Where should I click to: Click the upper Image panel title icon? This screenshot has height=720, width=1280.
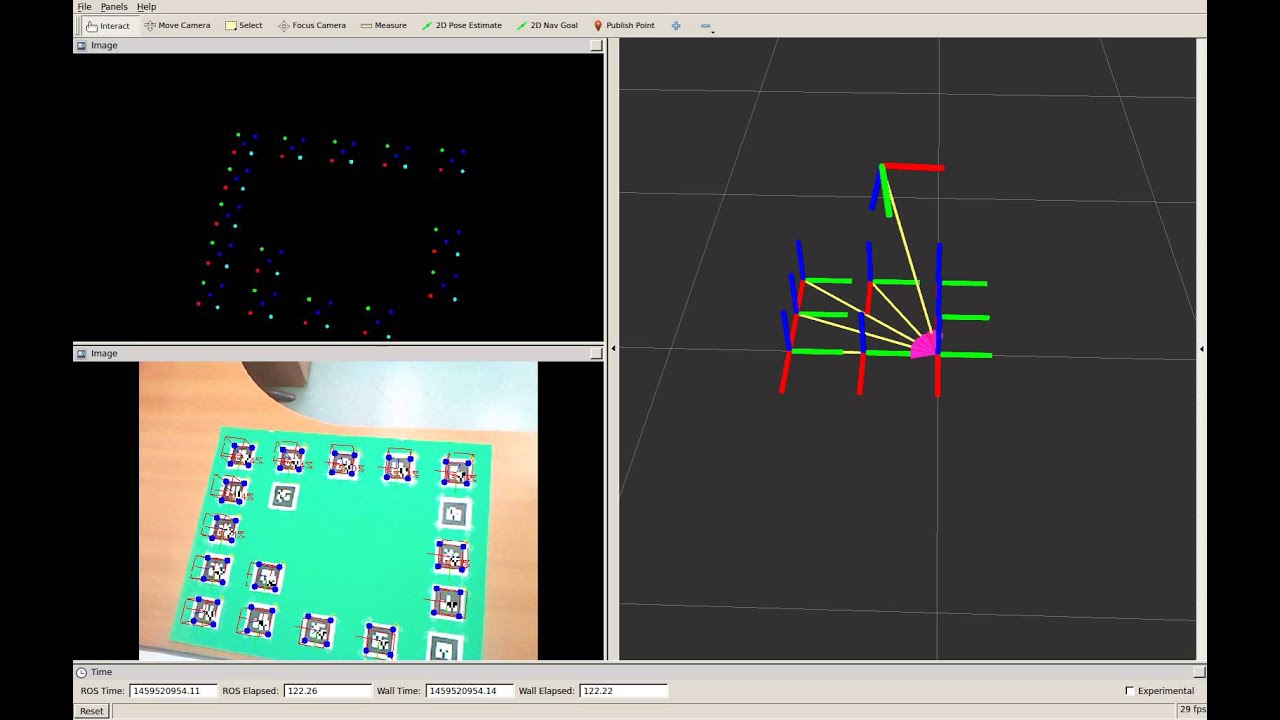tap(82, 46)
